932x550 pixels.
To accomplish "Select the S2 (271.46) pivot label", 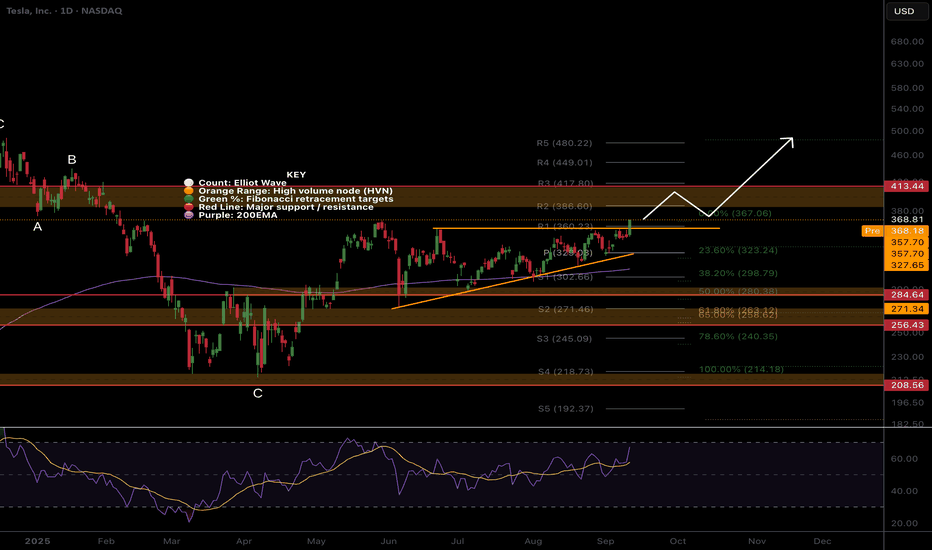I will [x=565, y=309].
